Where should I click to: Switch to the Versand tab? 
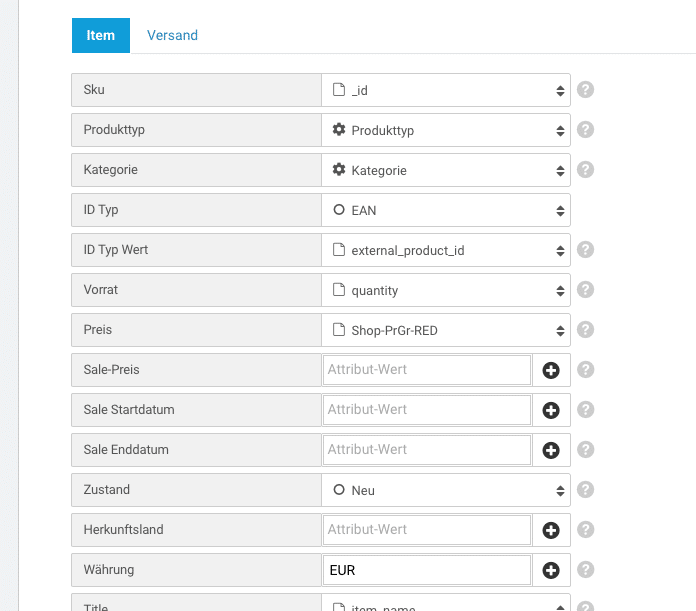pyautogui.click(x=172, y=35)
